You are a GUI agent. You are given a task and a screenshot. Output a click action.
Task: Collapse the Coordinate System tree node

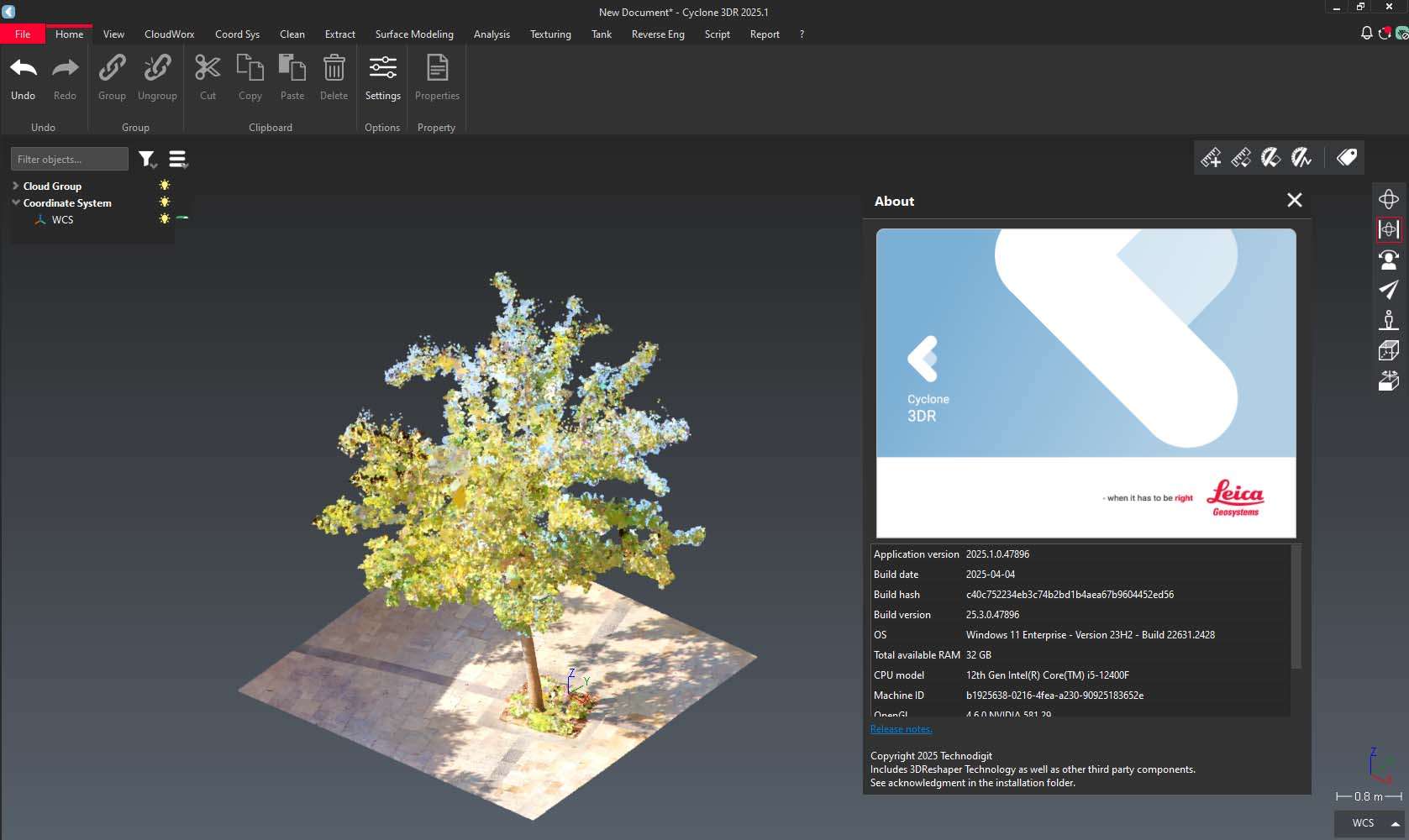pyautogui.click(x=16, y=202)
